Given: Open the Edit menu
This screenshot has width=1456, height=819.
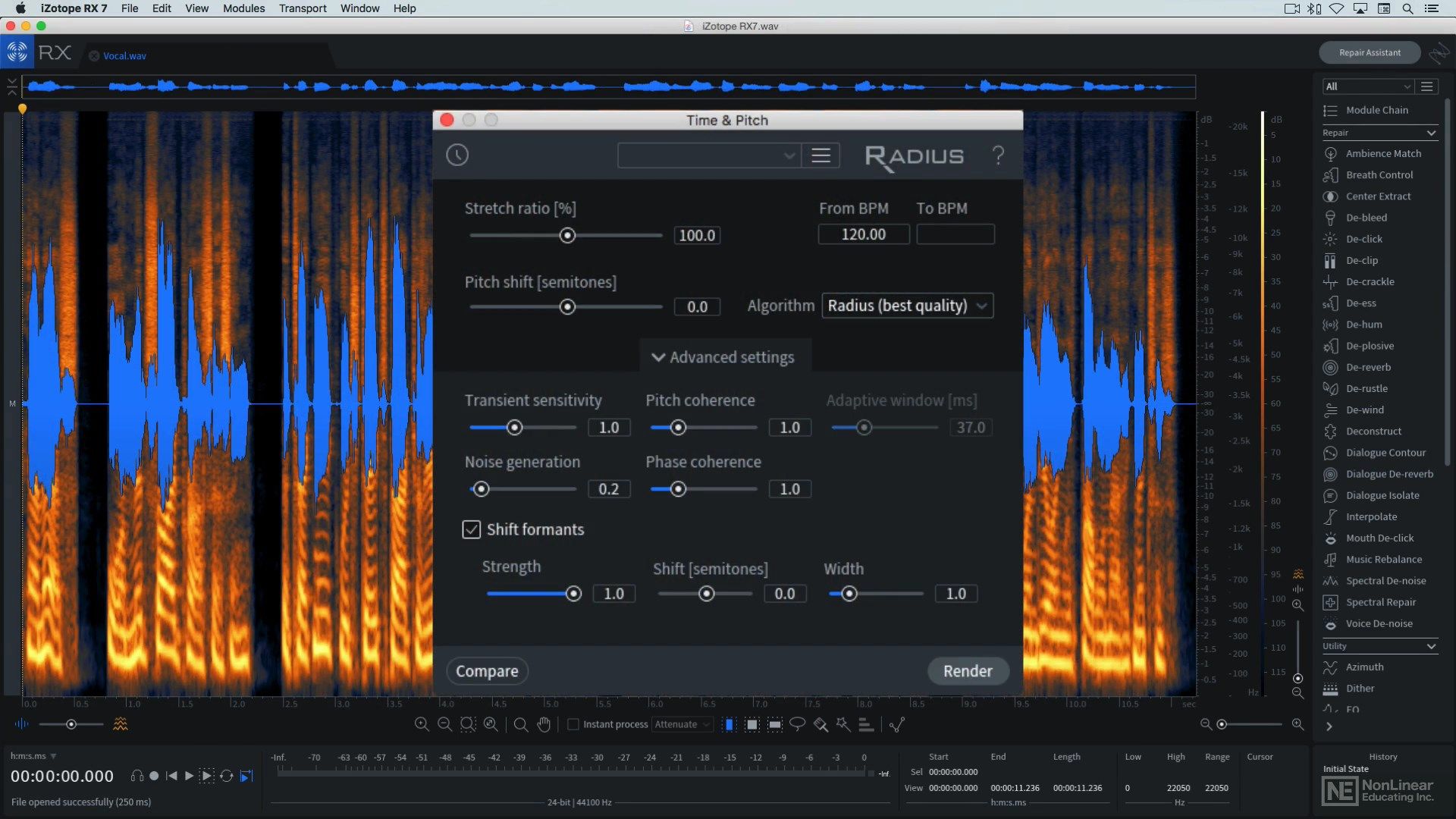Looking at the screenshot, I should (162, 8).
